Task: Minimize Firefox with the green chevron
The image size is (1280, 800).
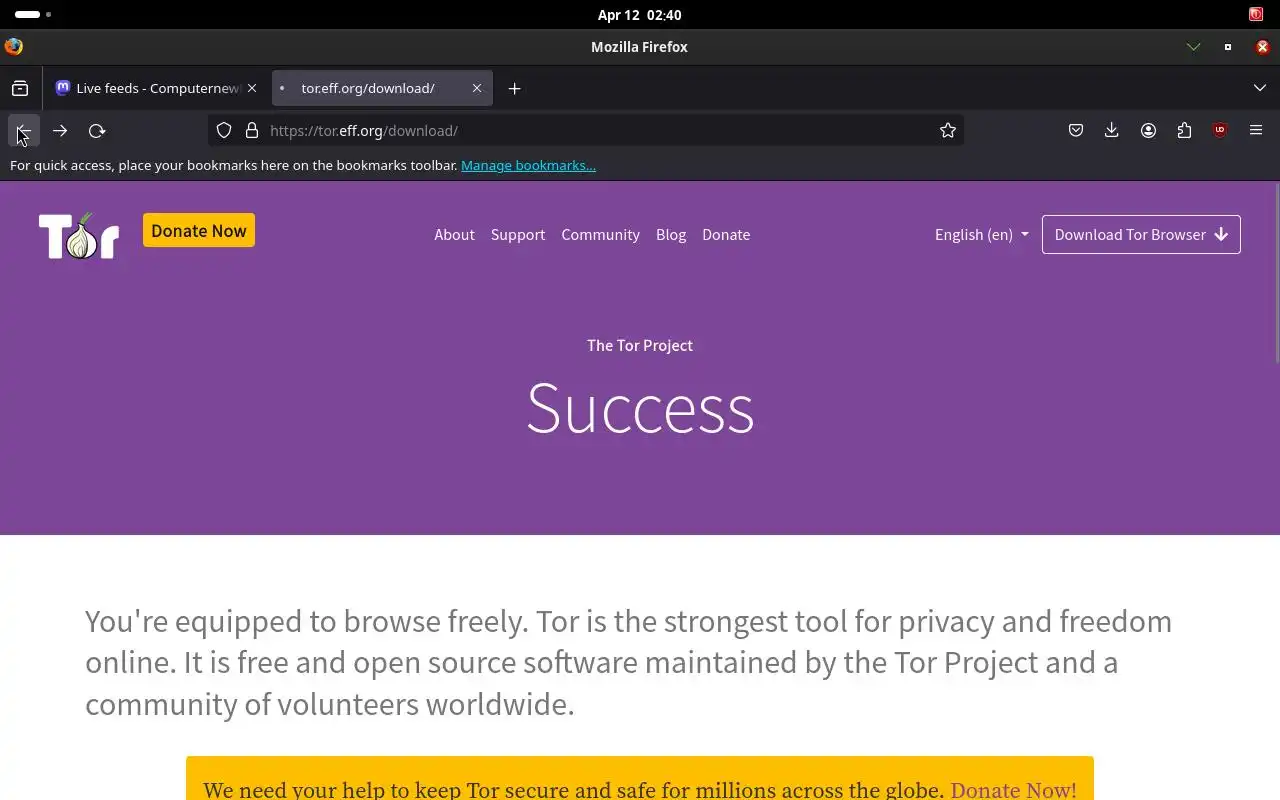Action: [x=1193, y=47]
